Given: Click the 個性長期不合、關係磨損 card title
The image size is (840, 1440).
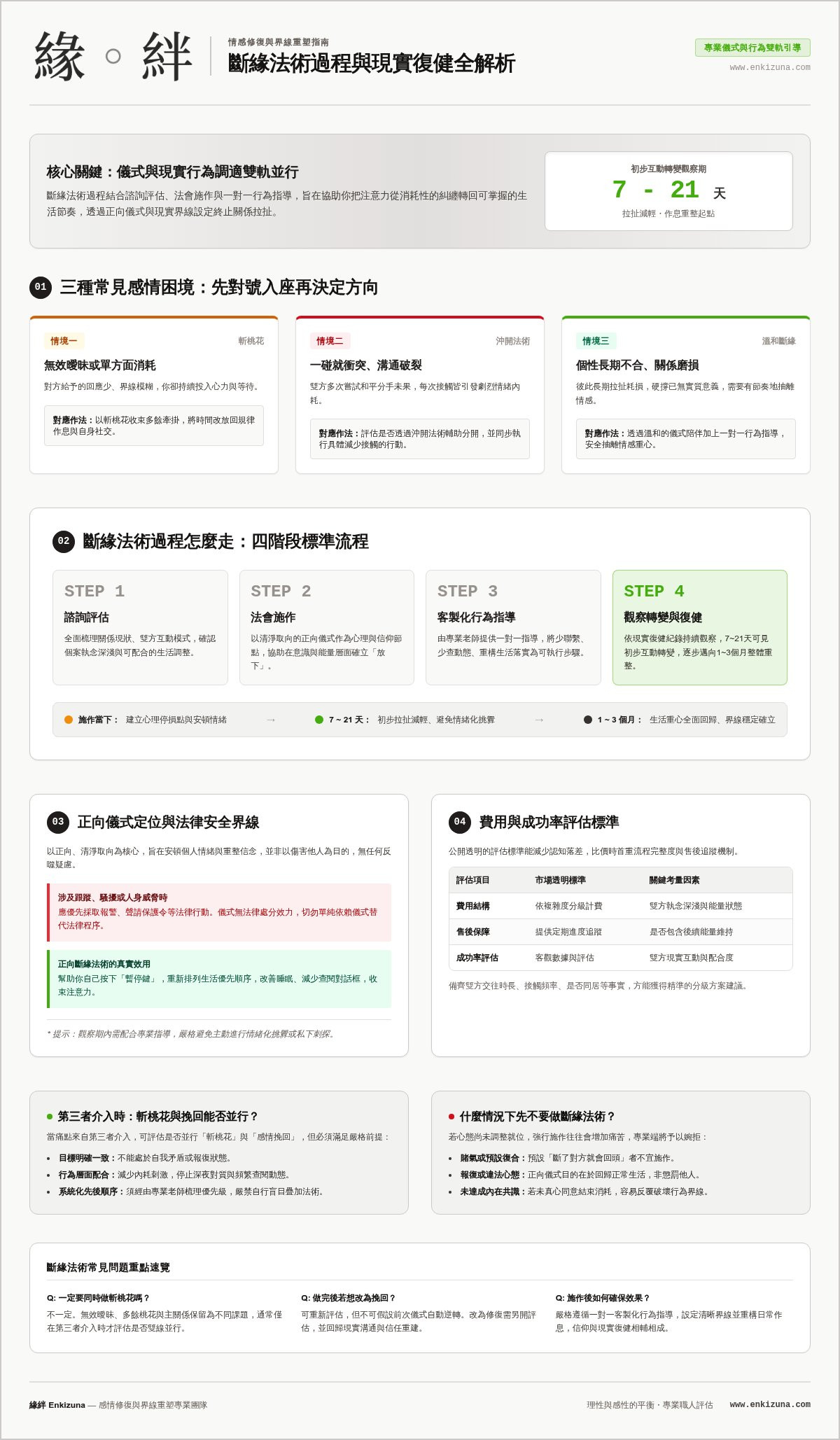Looking at the screenshot, I should pos(638,365).
